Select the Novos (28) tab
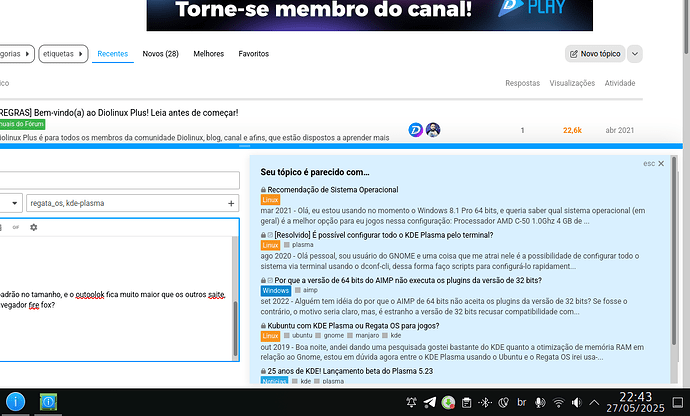Image resolution: width=690 pixels, height=416 pixels. (x=161, y=54)
